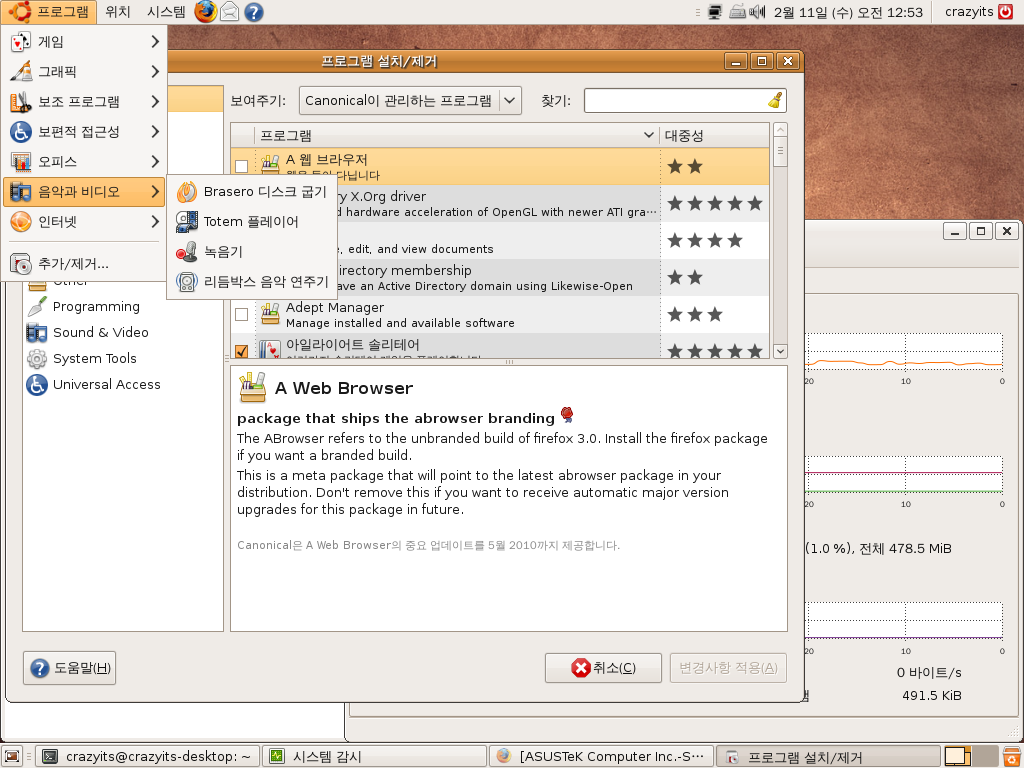1024x768 pixels.
Task: Open the clock showing 2월 11일
Action: point(848,12)
